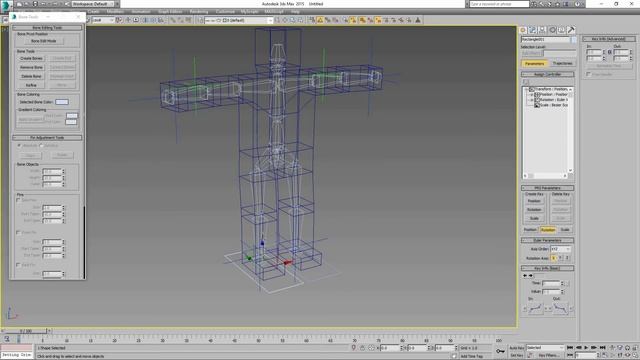The image size is (640, 360).
Task: Click the Delete Bone button
Action: click(31, 76)
